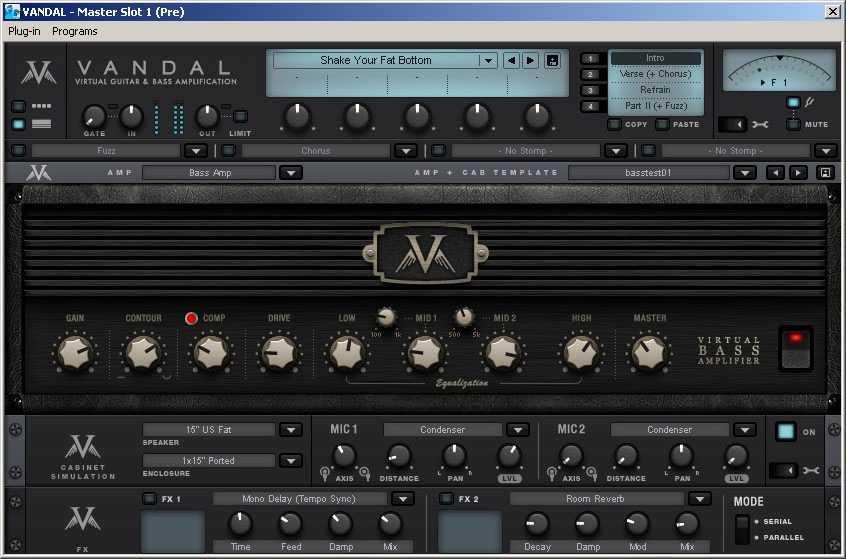
Task: Click the GATE knob
Action: 94,116
